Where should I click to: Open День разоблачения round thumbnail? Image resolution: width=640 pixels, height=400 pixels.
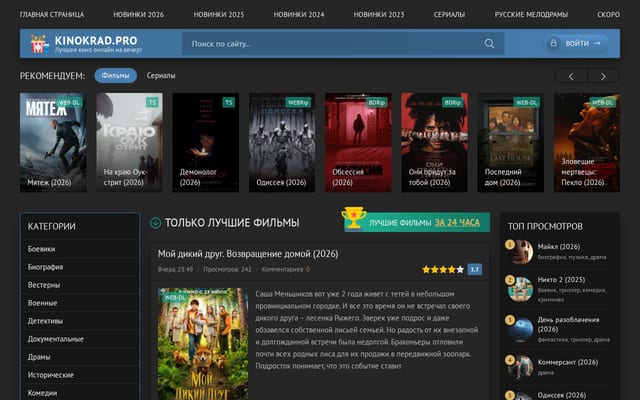click(x=520, y=329)
